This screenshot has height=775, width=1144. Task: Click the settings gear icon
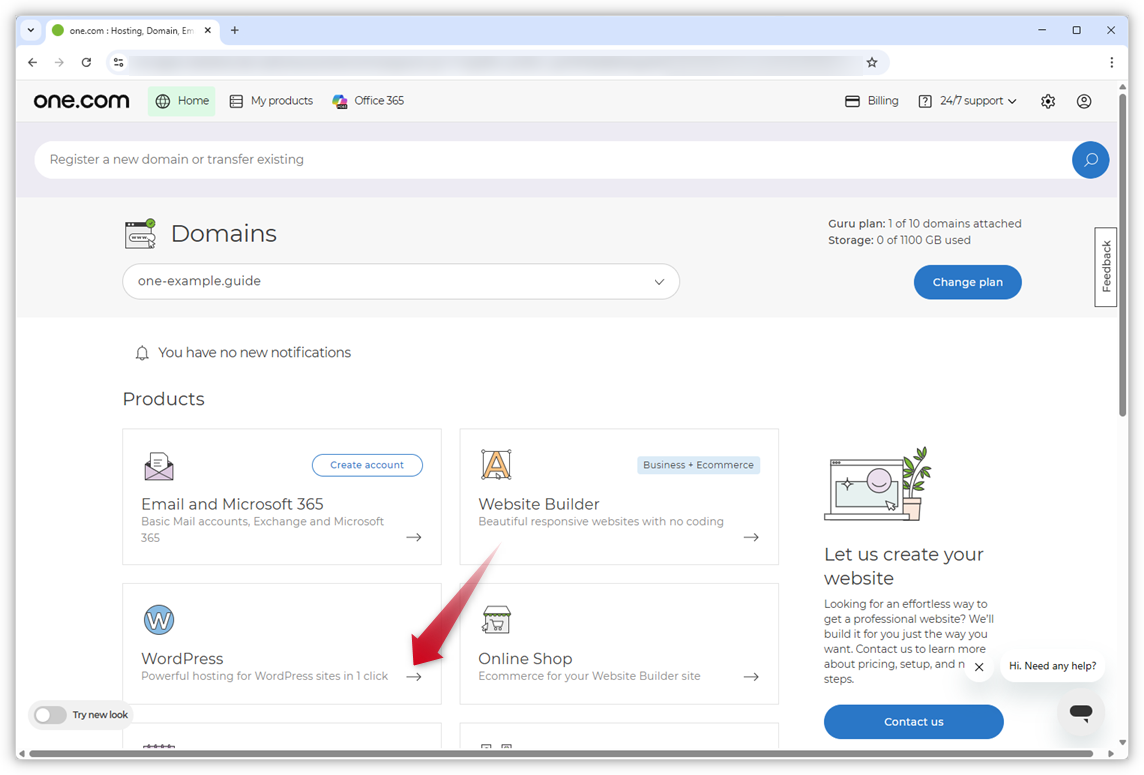coord(1047,100)
